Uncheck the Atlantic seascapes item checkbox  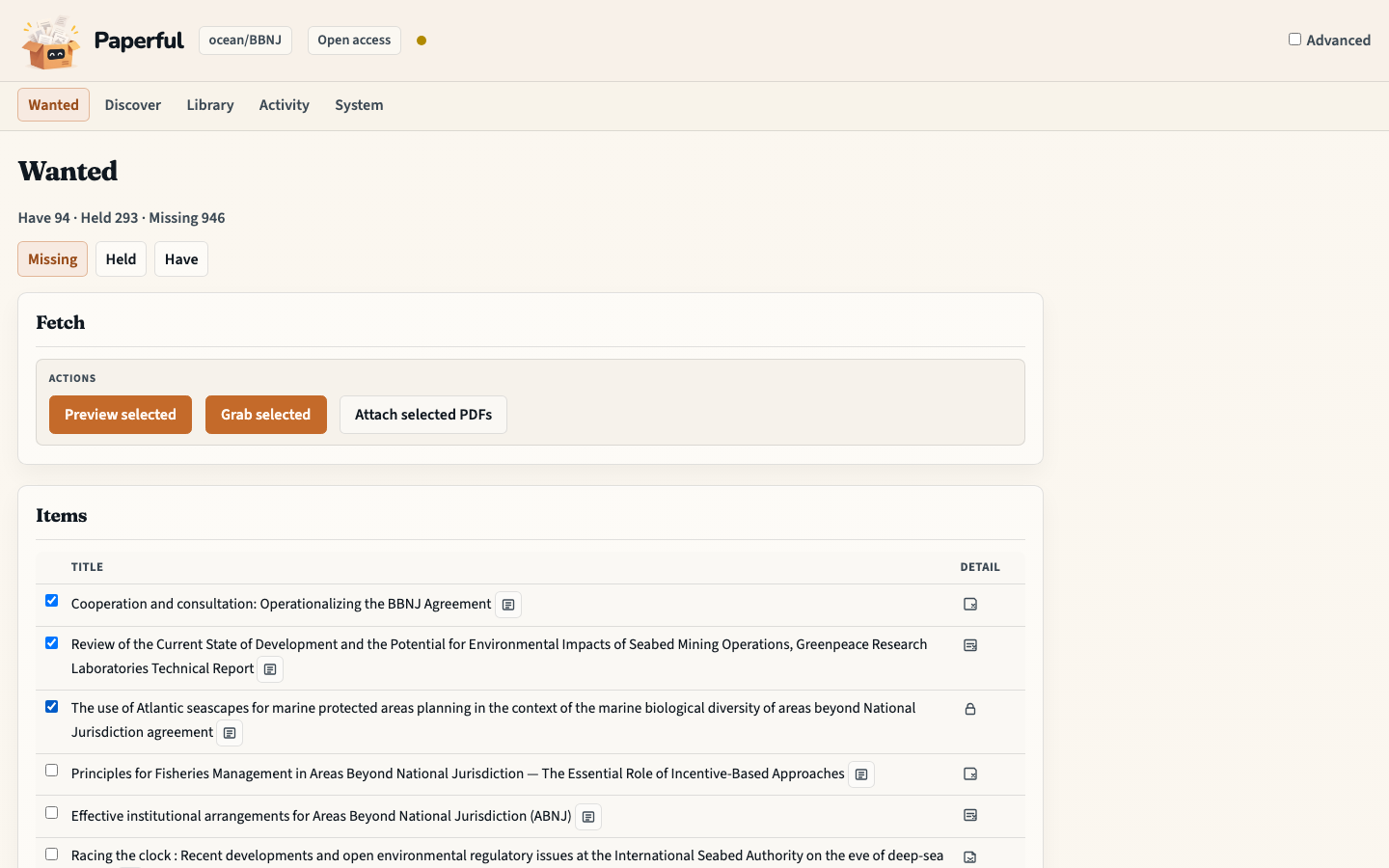pos(52,707)
